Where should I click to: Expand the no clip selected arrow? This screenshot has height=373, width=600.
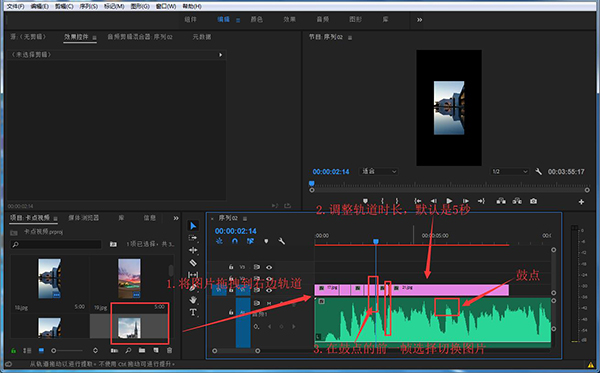(x=220, y=55)
